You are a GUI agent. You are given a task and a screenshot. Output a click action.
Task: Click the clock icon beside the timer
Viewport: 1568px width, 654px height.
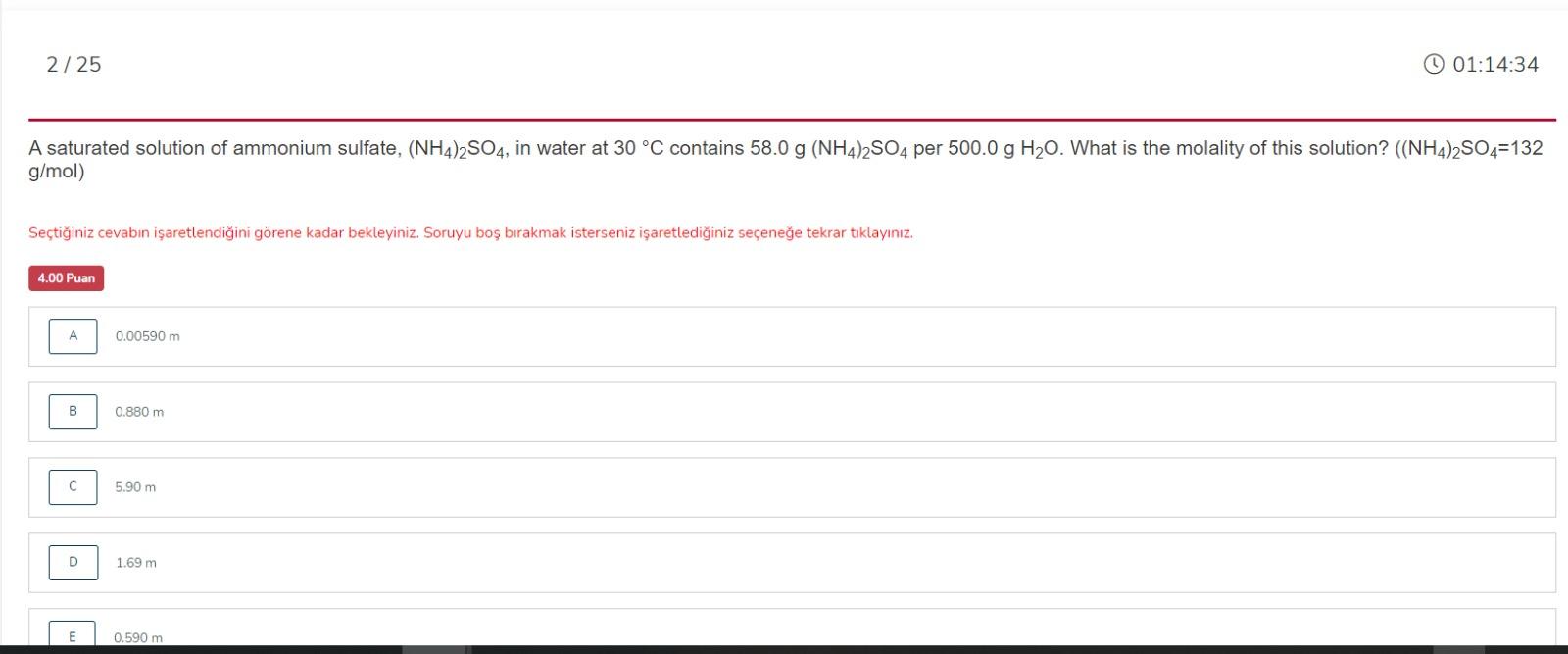1433,64
